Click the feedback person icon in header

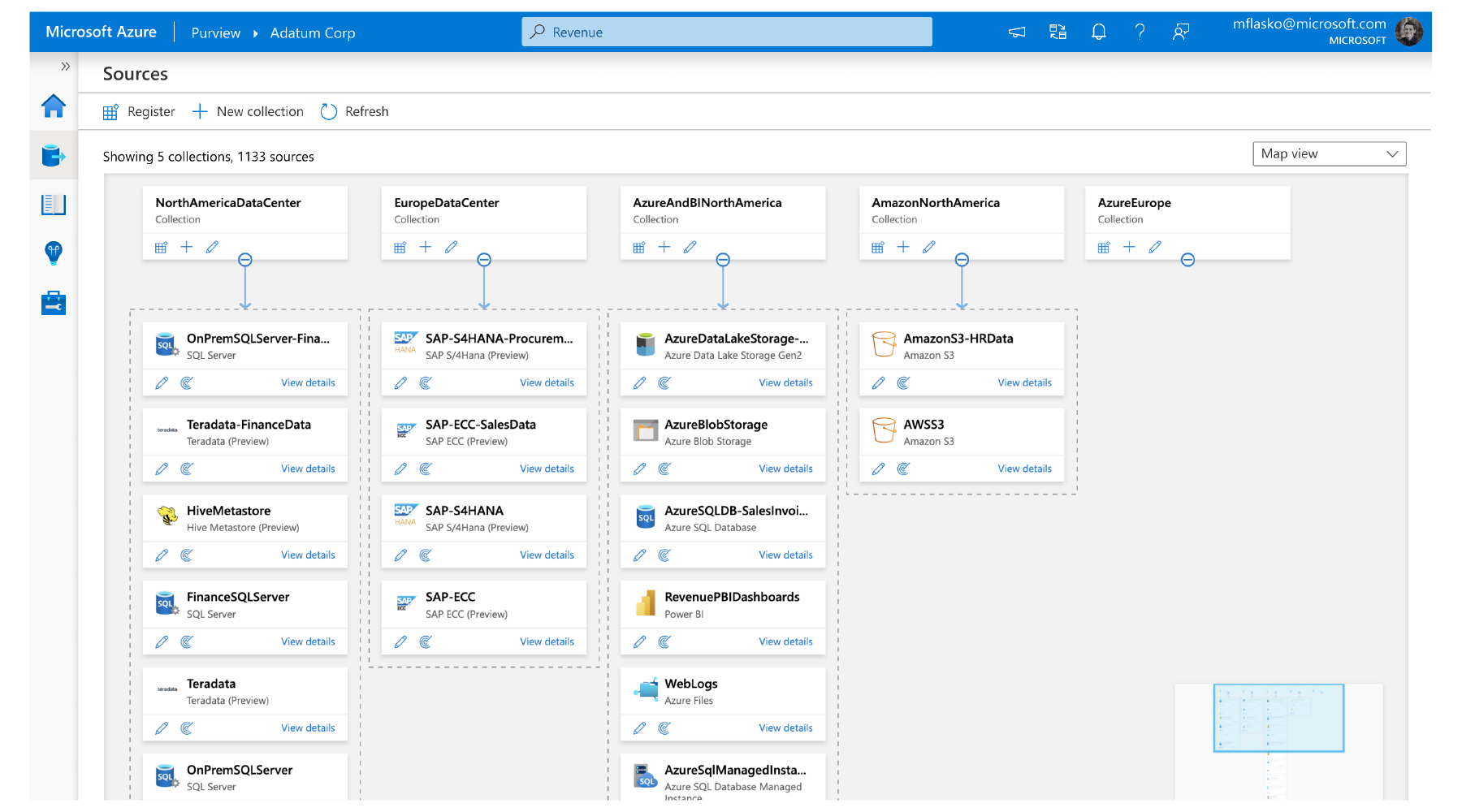point(1181,32)
